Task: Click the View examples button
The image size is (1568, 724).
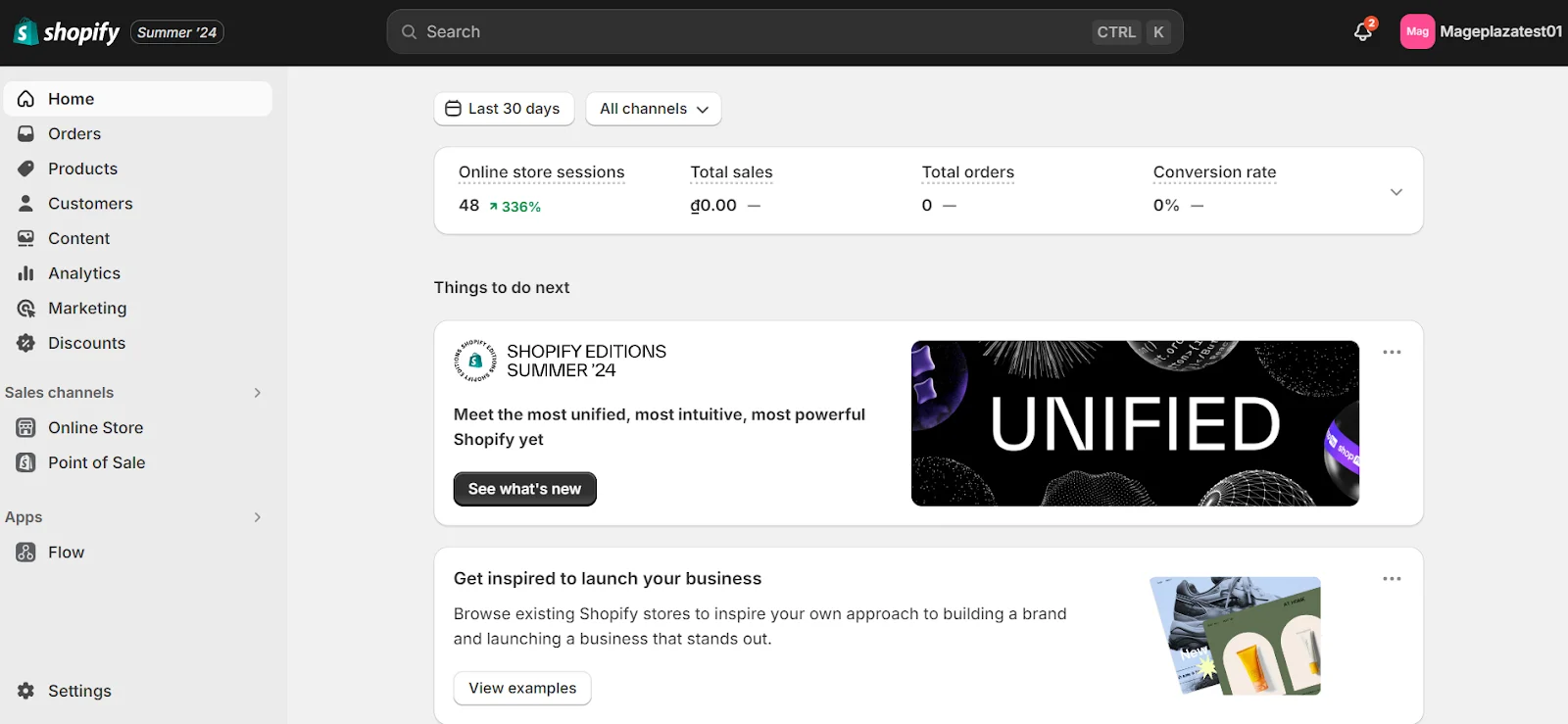Action: 521,688
